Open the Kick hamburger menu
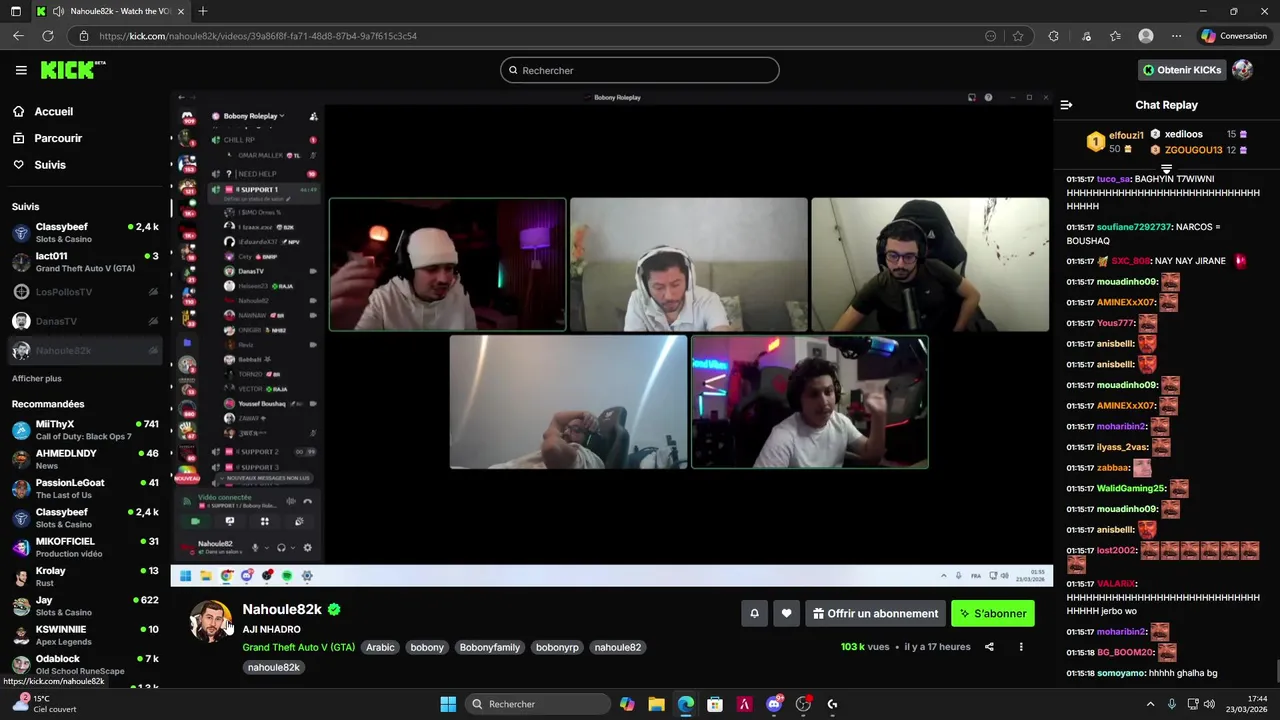The width and height of the screenshot is (1280, 720). pyautogui.click(x=21, y=70)
